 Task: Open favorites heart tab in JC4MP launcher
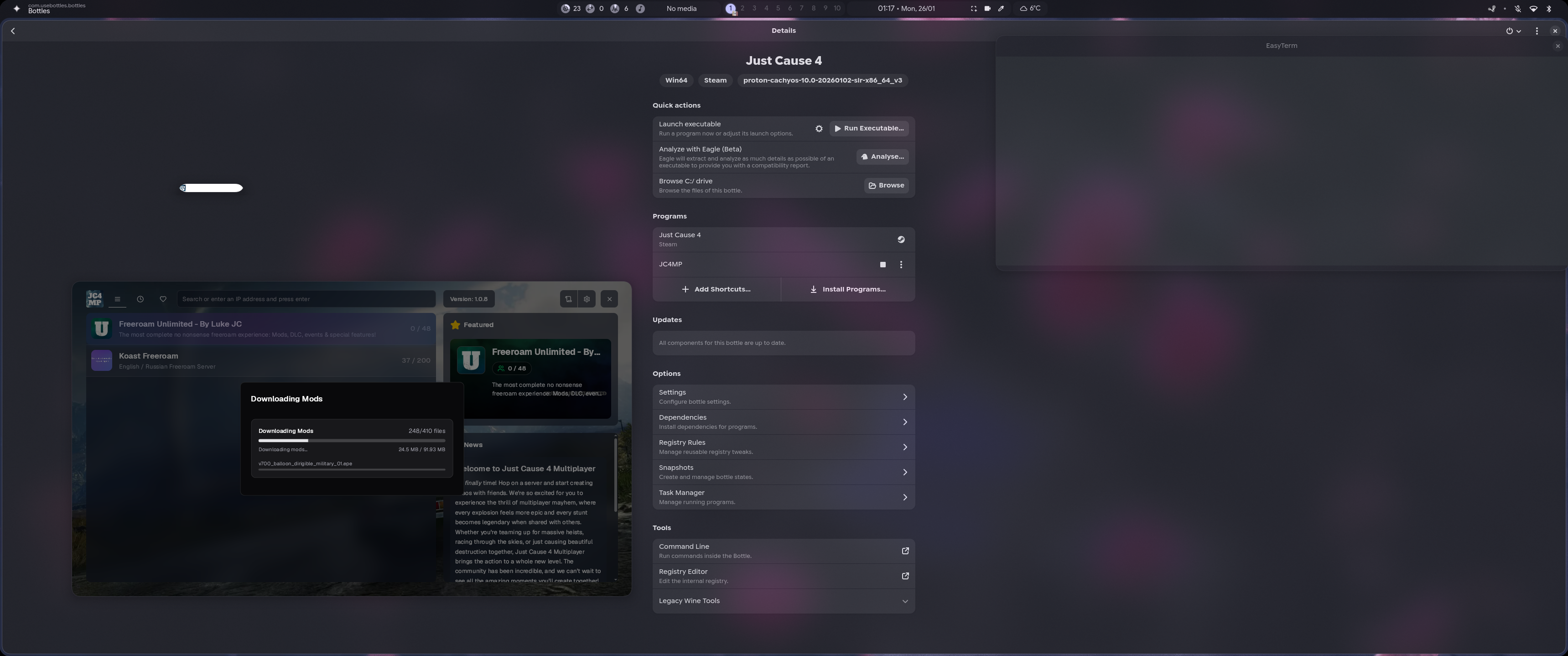[x=162, y=299]
